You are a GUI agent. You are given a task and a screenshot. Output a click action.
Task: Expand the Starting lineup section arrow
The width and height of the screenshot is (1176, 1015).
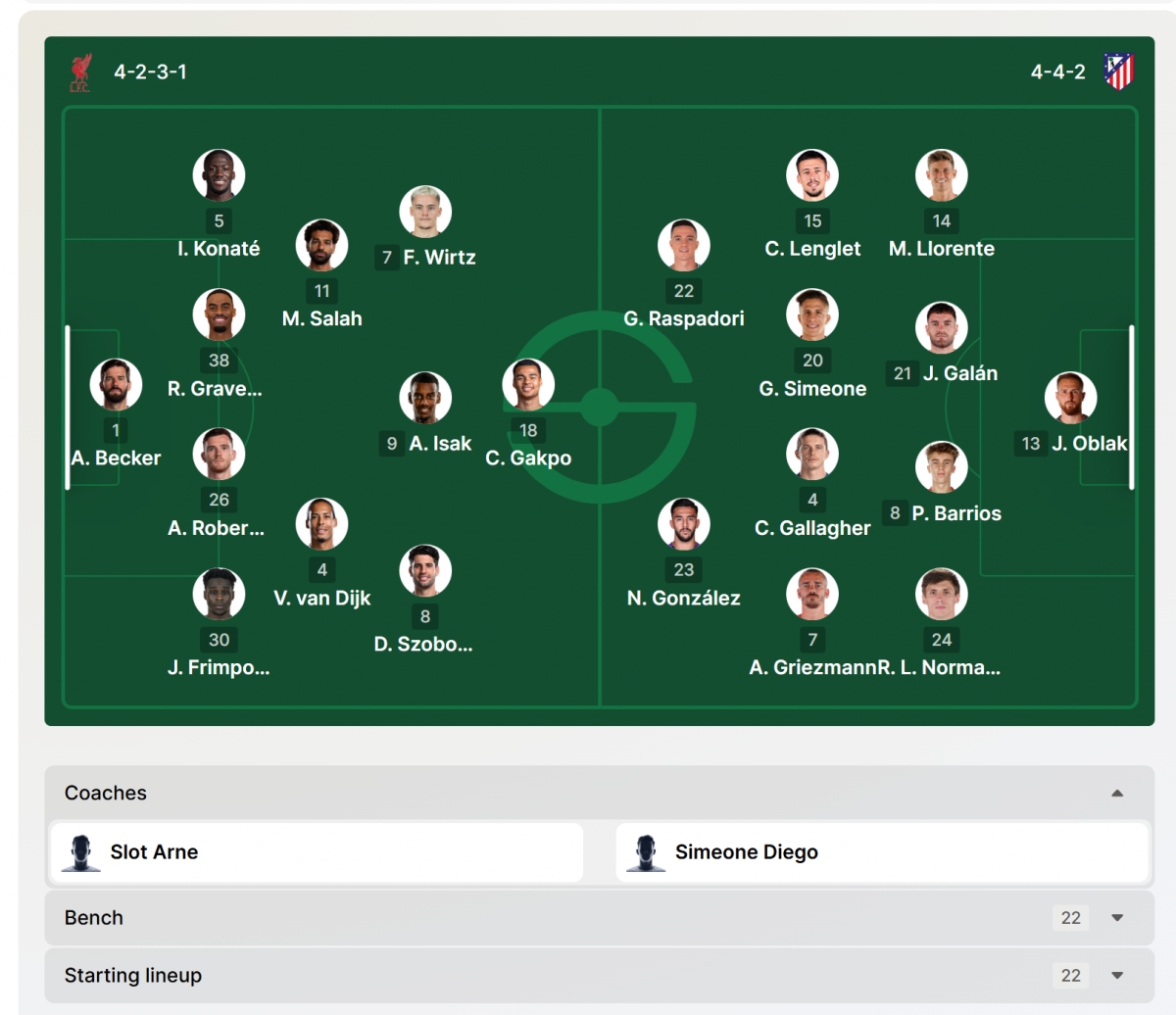pyautogui.click(x=1117, y=976)
